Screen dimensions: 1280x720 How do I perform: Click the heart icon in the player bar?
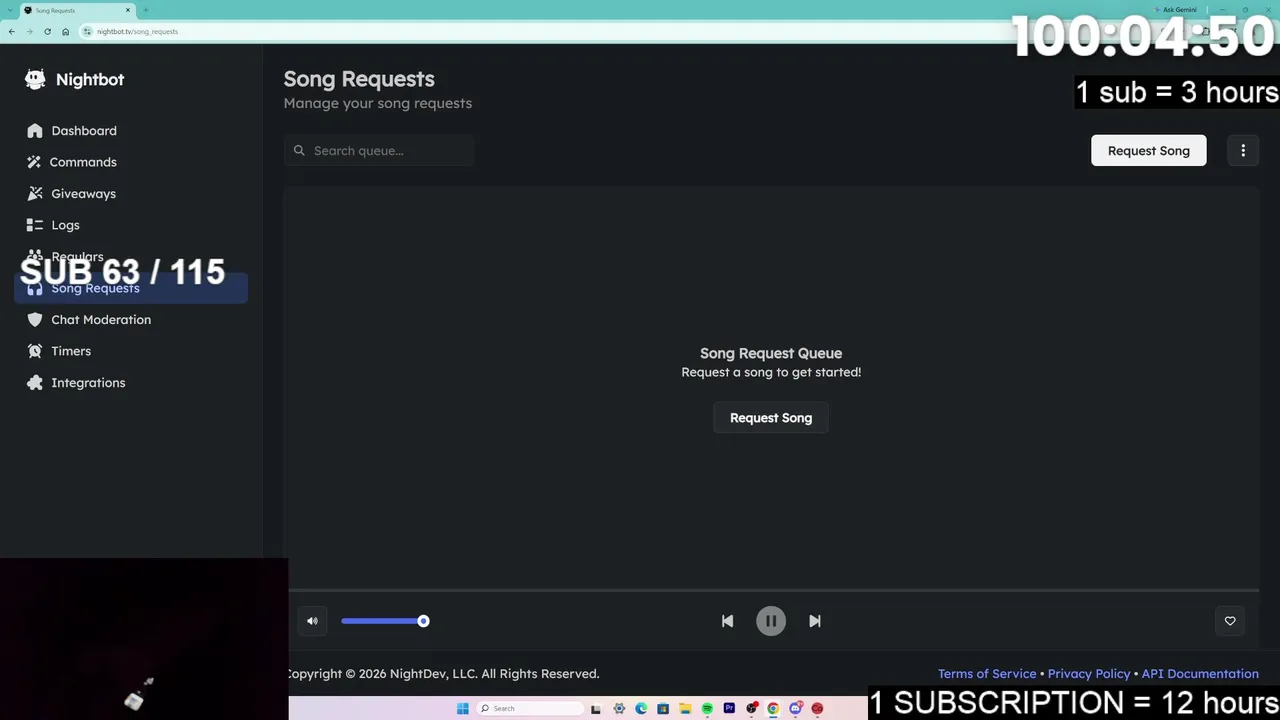(x=1230, y=621)
